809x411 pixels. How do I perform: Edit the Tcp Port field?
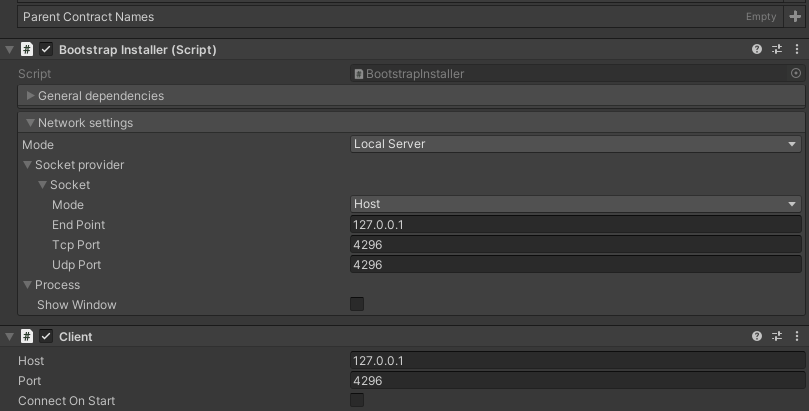(576, 244)
